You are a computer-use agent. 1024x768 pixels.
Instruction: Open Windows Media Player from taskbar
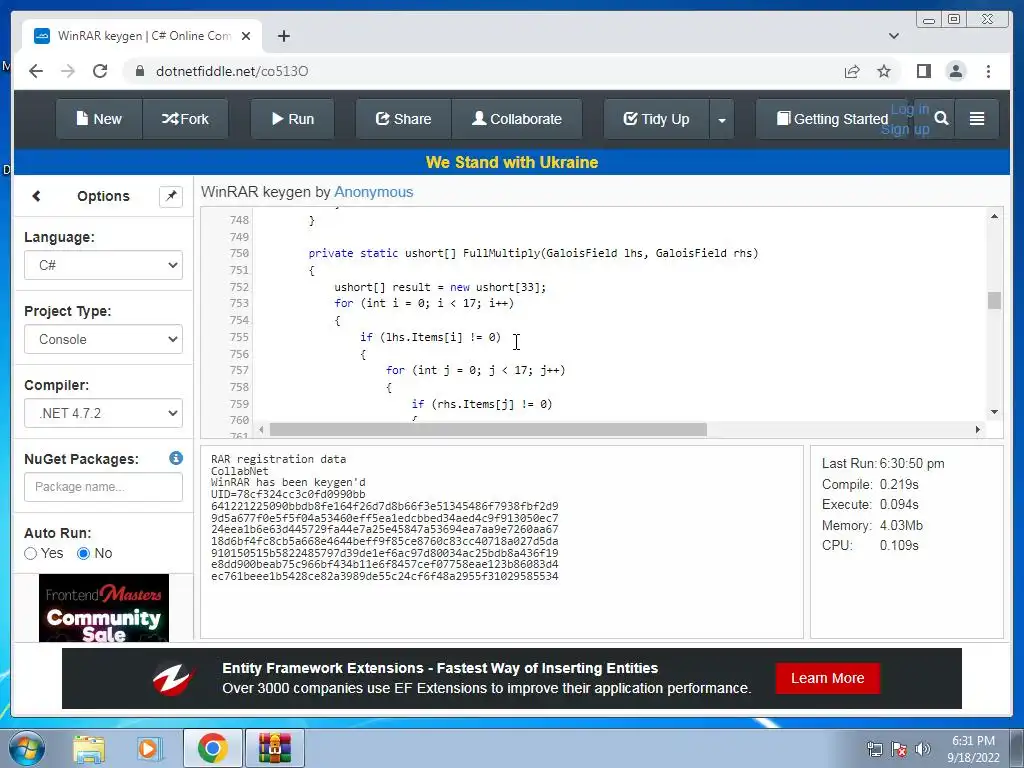[x=149, y=748]
